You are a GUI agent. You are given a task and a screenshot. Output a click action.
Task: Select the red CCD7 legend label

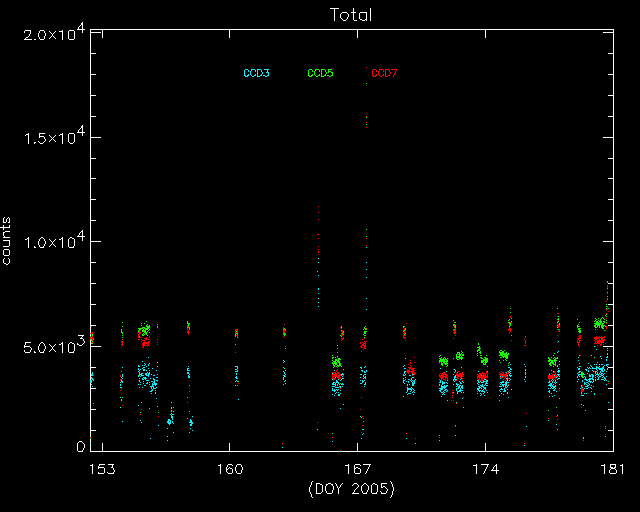(384, 73)
